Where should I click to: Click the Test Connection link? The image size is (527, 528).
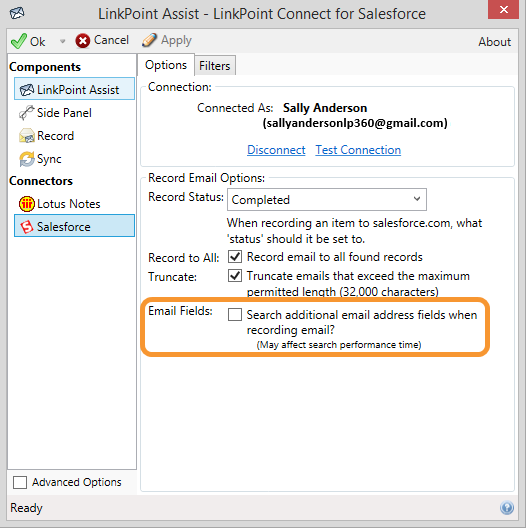(x=358, y=150)
